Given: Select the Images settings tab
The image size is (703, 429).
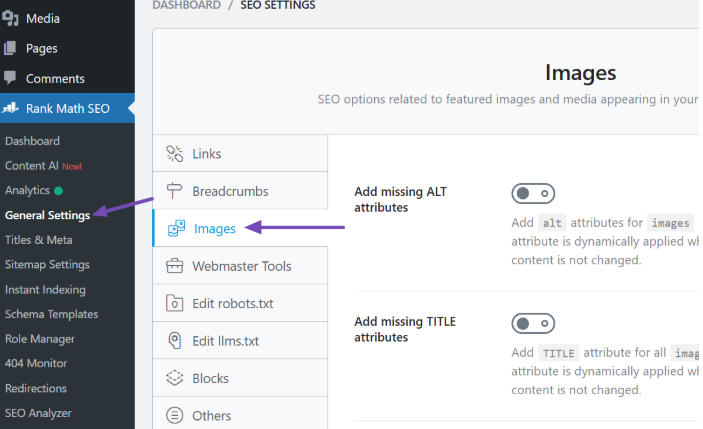Looking at the screenshot, I should pos(240,228).
